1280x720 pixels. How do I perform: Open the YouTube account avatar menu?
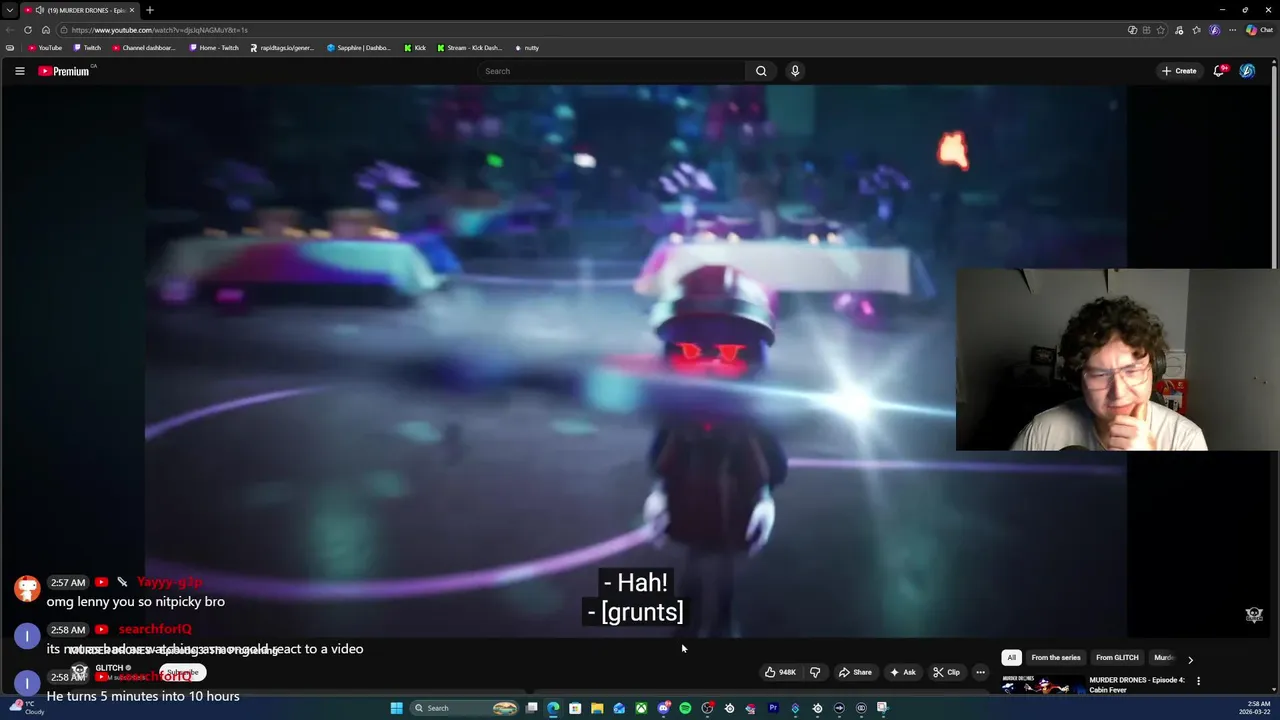(x=1247, y=71)
